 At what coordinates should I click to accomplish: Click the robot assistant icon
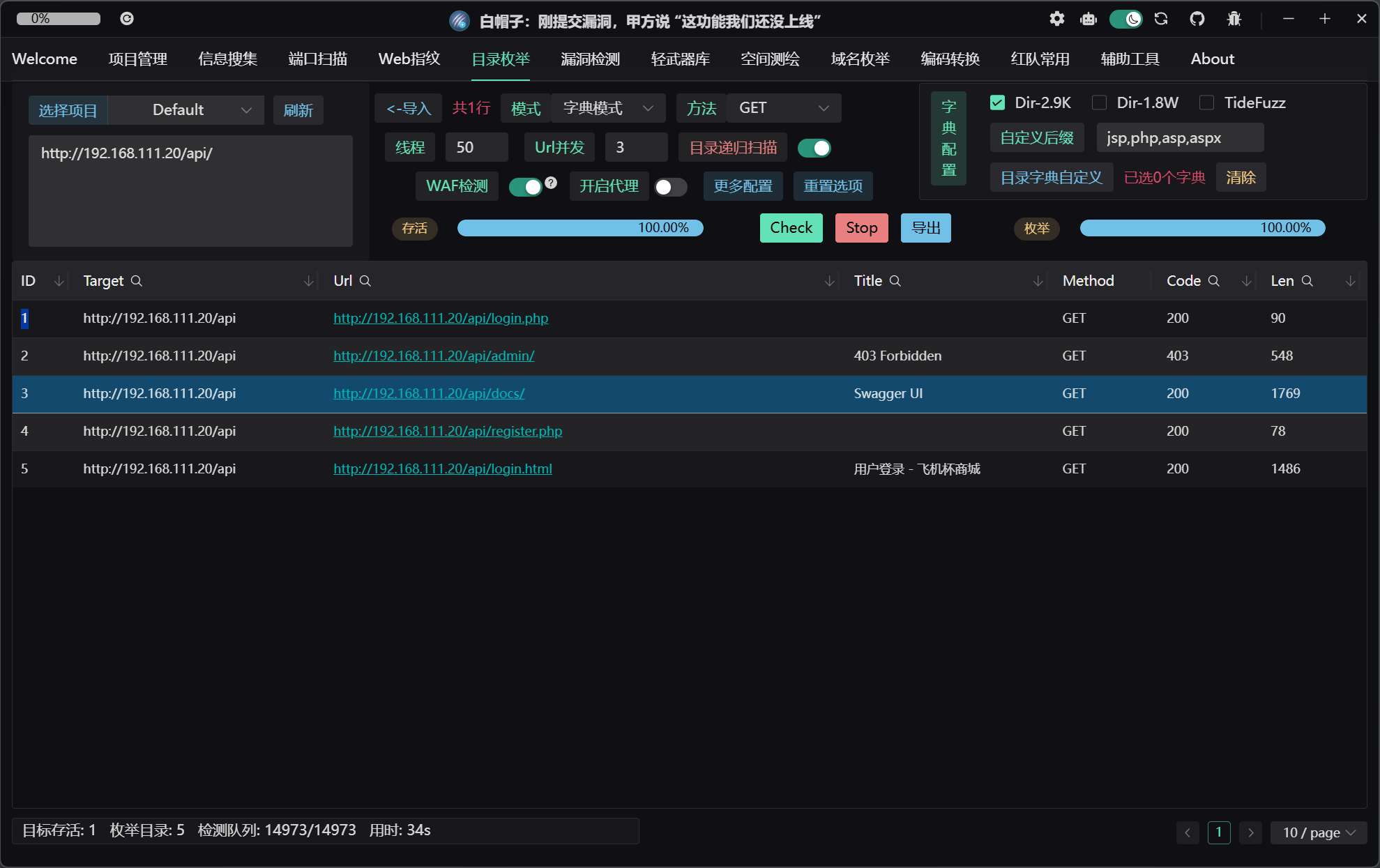(x=1089, y=19)
